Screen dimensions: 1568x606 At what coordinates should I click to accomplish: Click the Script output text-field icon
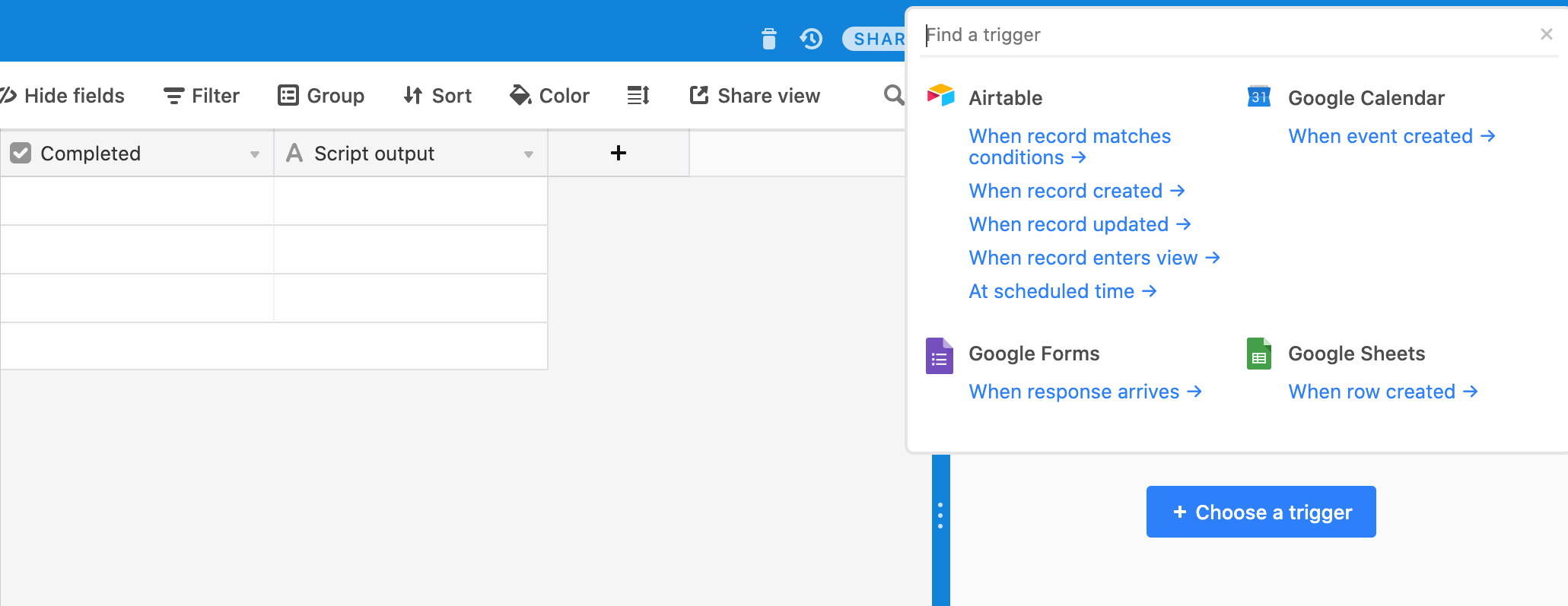(294, 153)
